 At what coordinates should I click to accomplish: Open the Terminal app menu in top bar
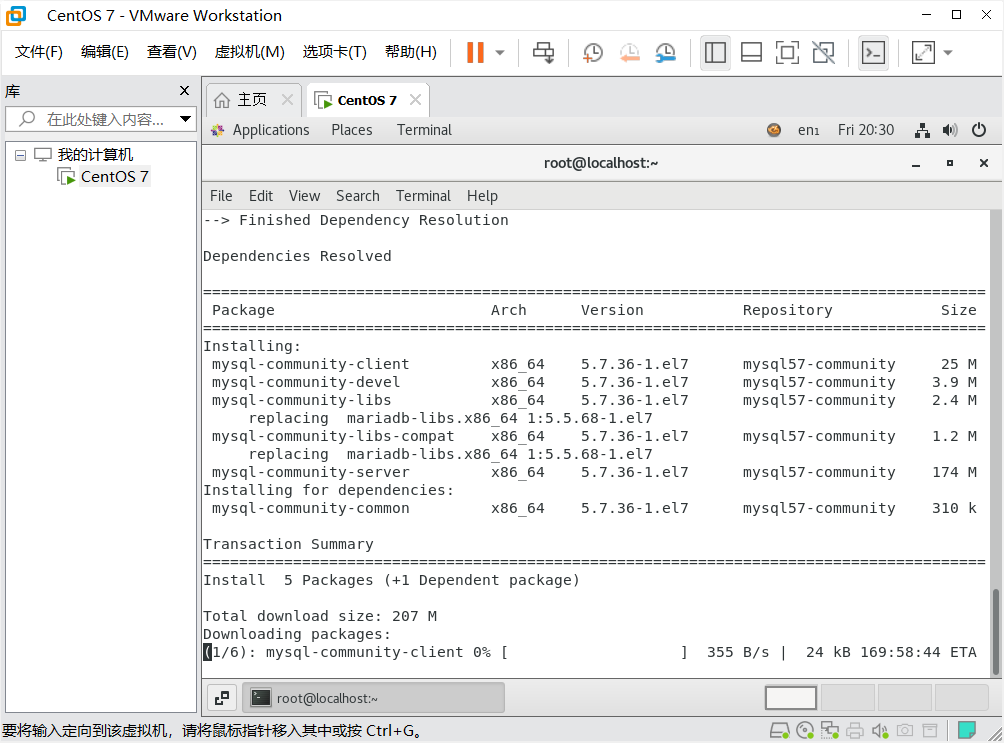(424, 130)
